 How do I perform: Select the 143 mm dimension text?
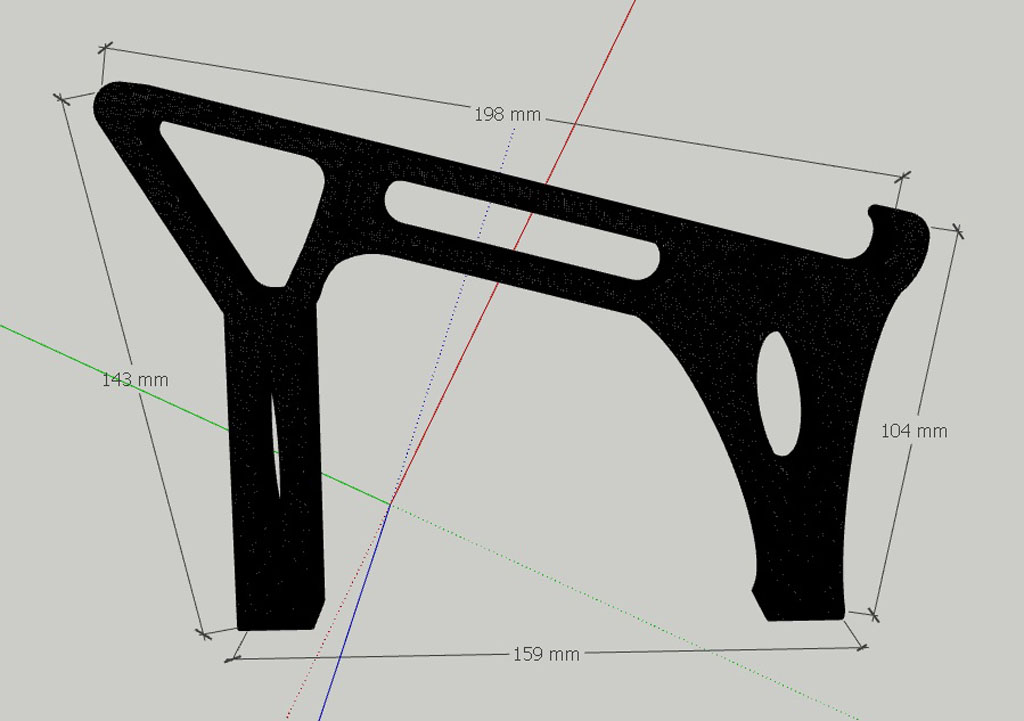pyautogui.click(x=135, y=380)
